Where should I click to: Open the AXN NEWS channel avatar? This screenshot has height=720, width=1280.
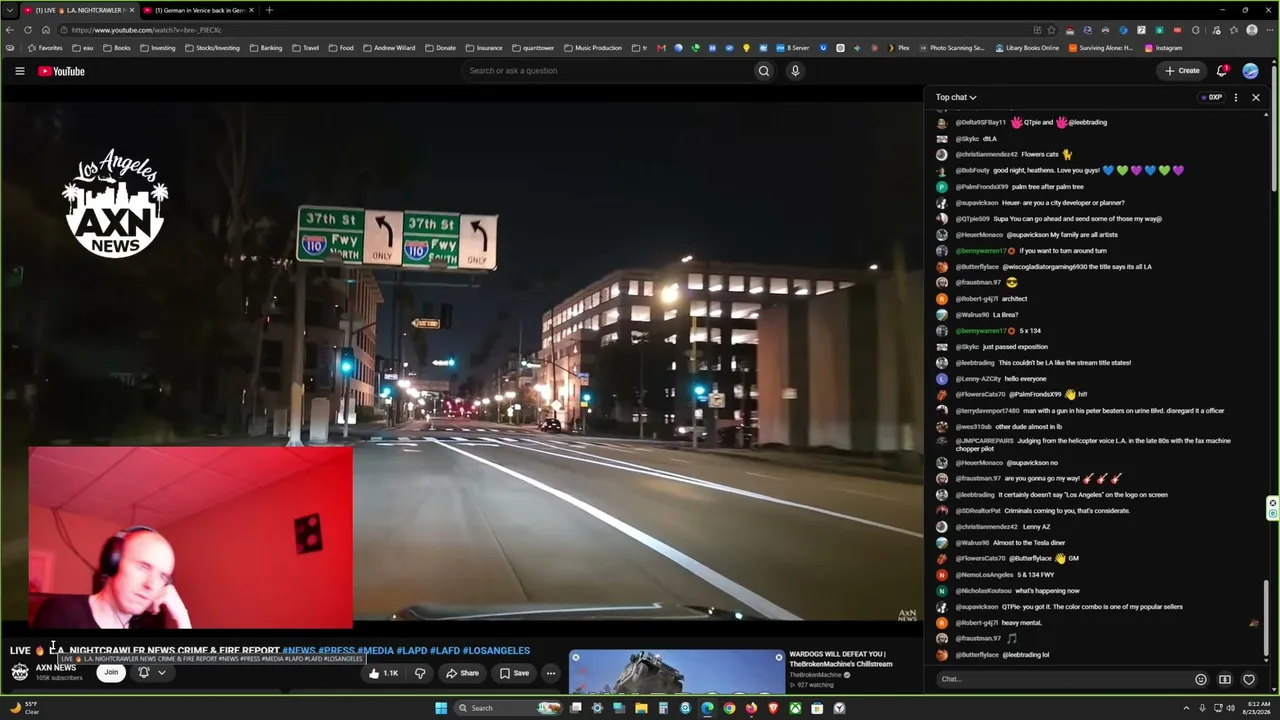pos(20,672)
